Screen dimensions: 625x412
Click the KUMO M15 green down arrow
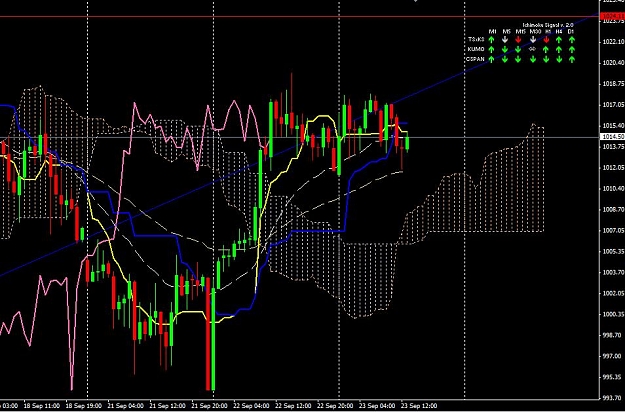pyautogui.click(x=518, y=49)
